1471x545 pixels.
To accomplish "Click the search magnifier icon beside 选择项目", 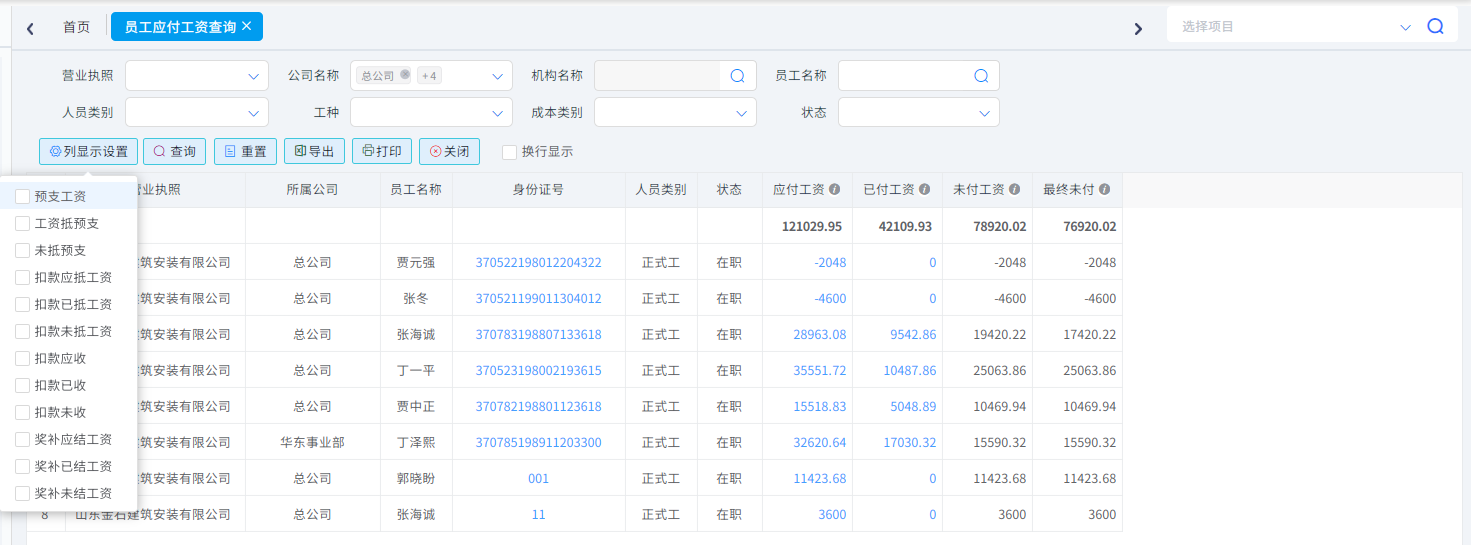I will click(x=1435, y=27).
